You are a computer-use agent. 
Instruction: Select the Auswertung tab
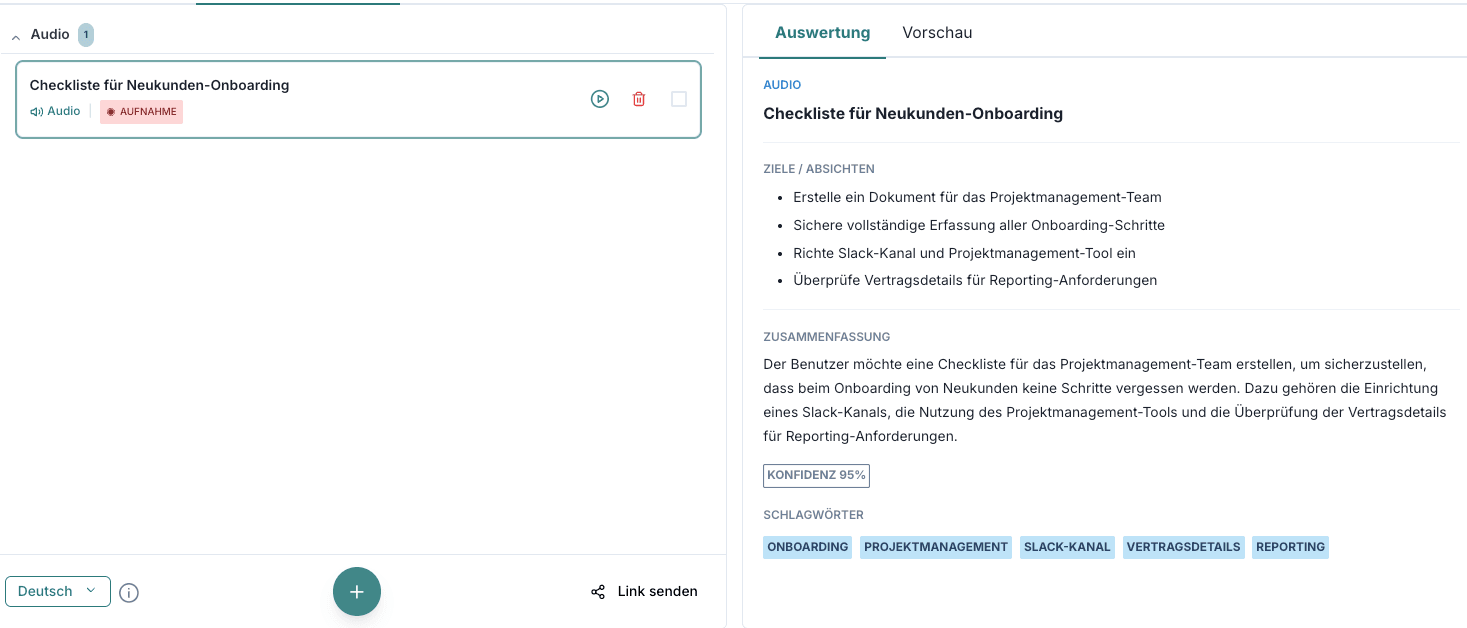[823, 32]
